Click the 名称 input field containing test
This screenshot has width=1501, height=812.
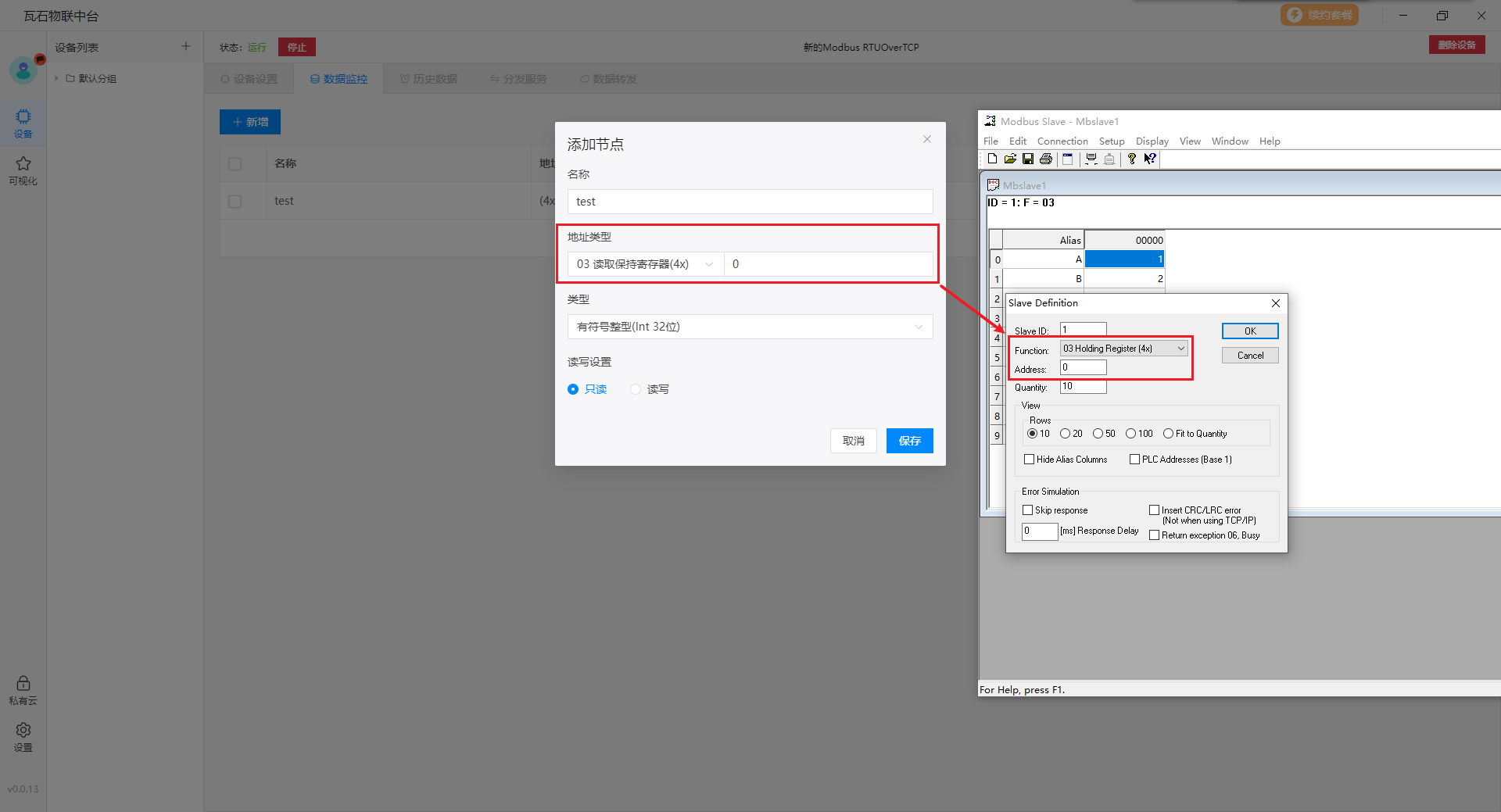point(749,202)
